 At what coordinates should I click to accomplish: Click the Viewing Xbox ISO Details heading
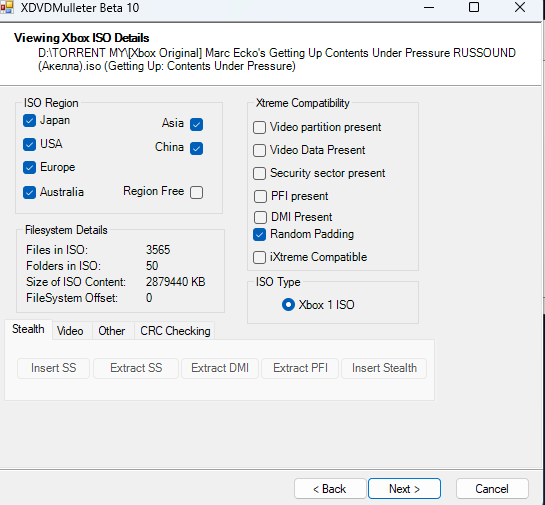(x=82, y=38)
